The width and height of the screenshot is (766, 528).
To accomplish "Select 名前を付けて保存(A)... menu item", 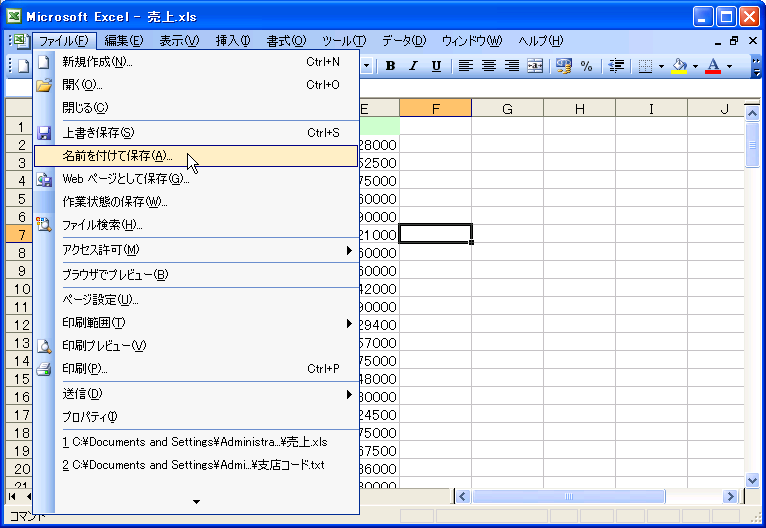I will (196, 156).
